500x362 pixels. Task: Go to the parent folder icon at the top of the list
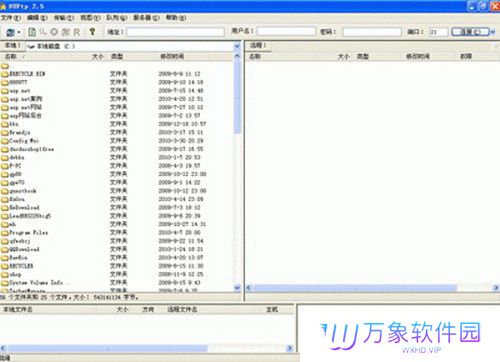click(x=5, y=66)
